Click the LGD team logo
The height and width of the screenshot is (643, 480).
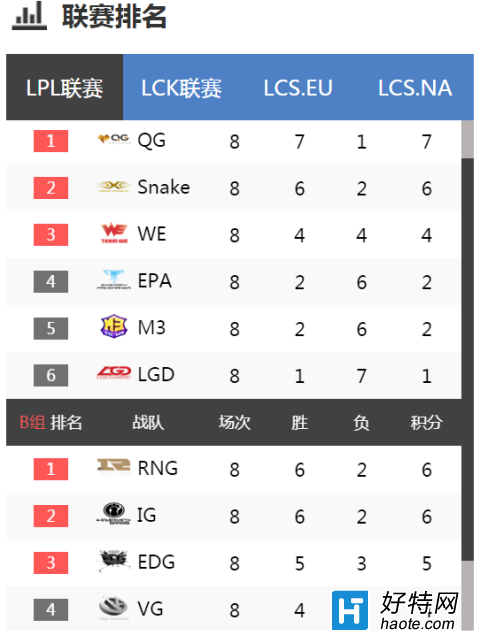114,373
